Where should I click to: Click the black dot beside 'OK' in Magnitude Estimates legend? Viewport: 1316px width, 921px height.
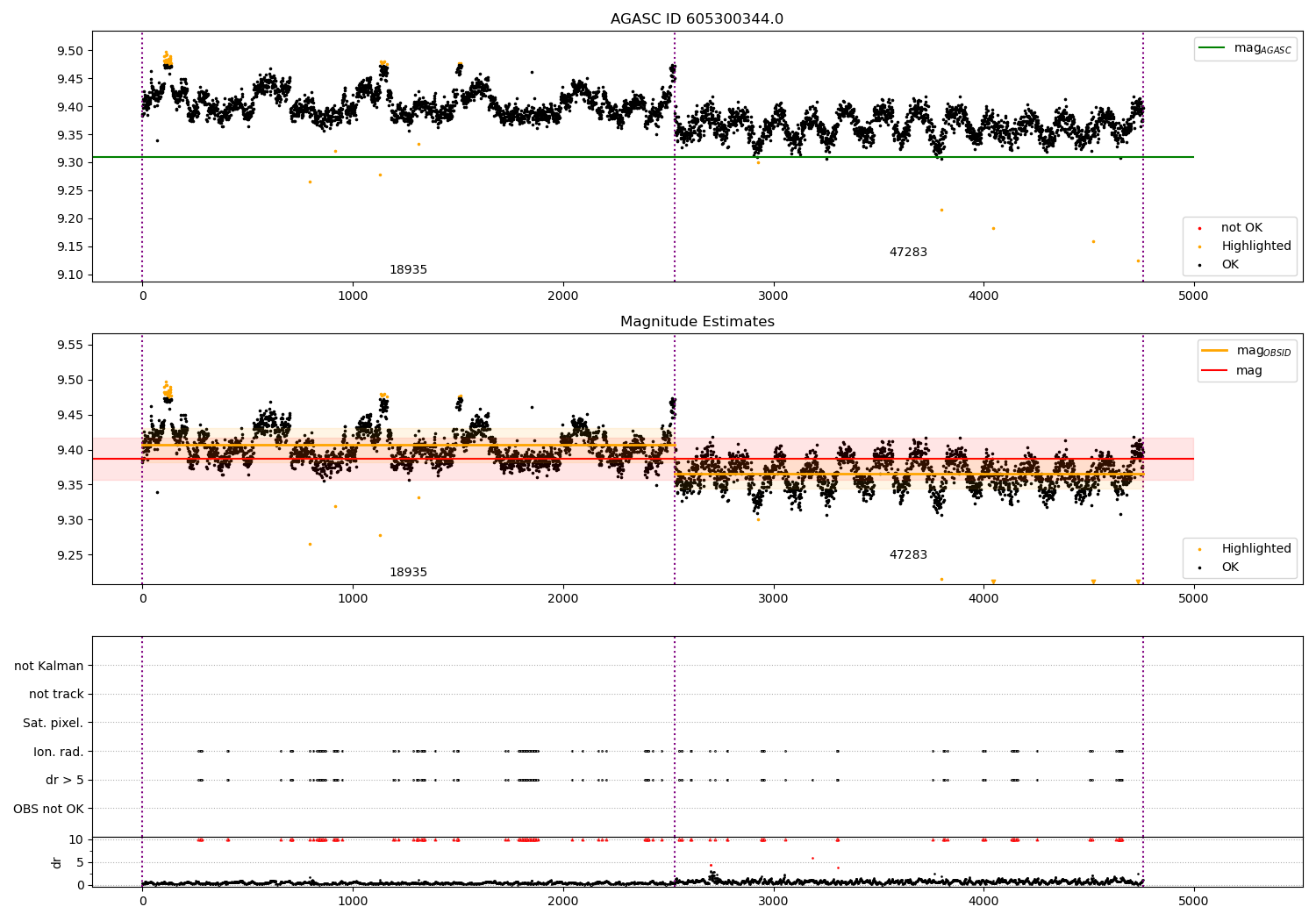click(1199, 568)
